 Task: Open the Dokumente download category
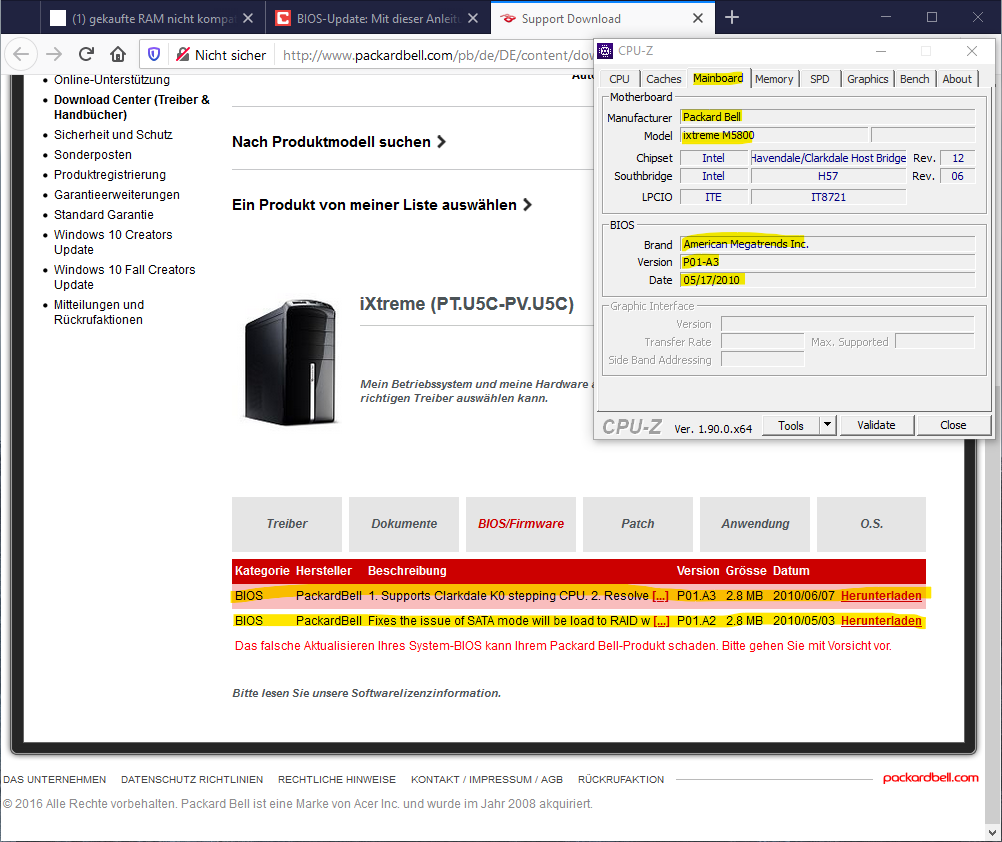point(404,524)
